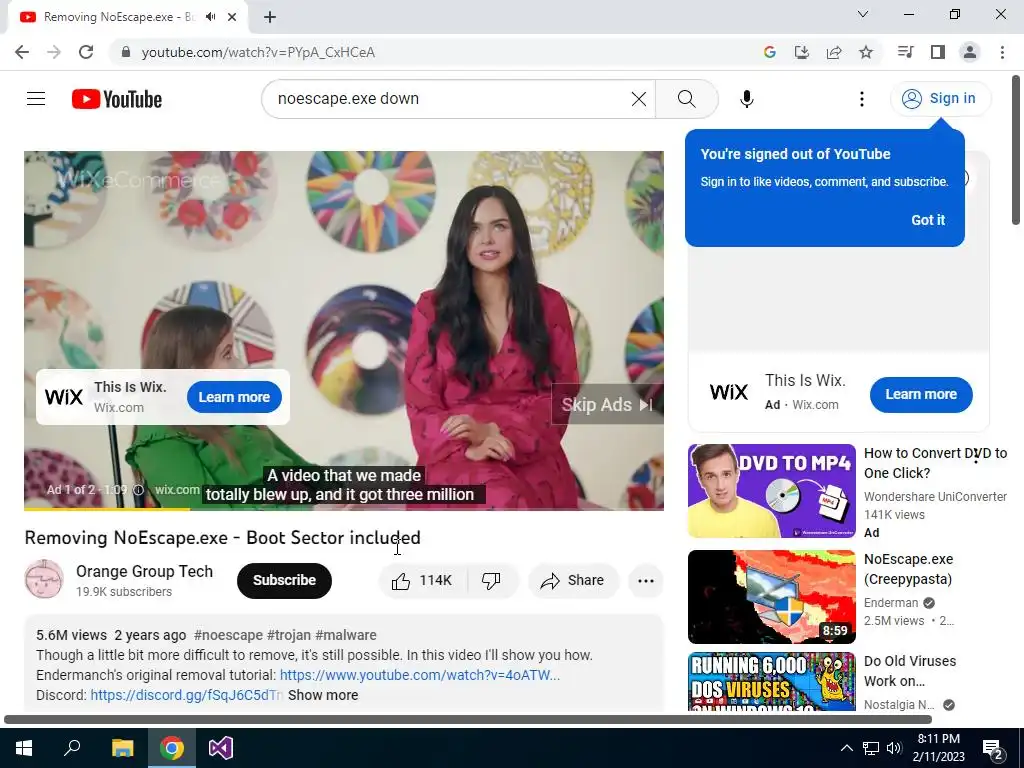This screenshot has height=768, width=1024.
Task: Subscribe to Orange Group Tech
Action: coord(284,580)
